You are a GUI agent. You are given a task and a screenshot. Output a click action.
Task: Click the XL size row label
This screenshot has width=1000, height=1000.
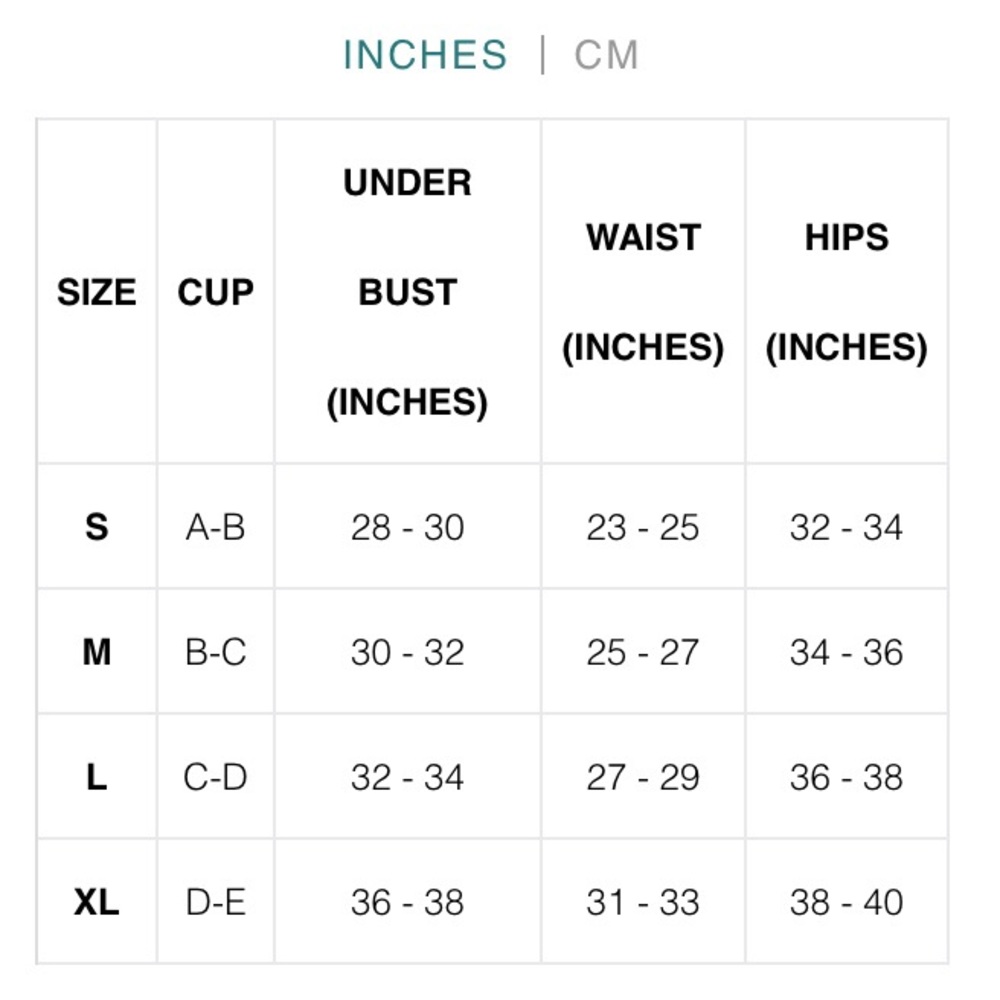click(97, 902)
